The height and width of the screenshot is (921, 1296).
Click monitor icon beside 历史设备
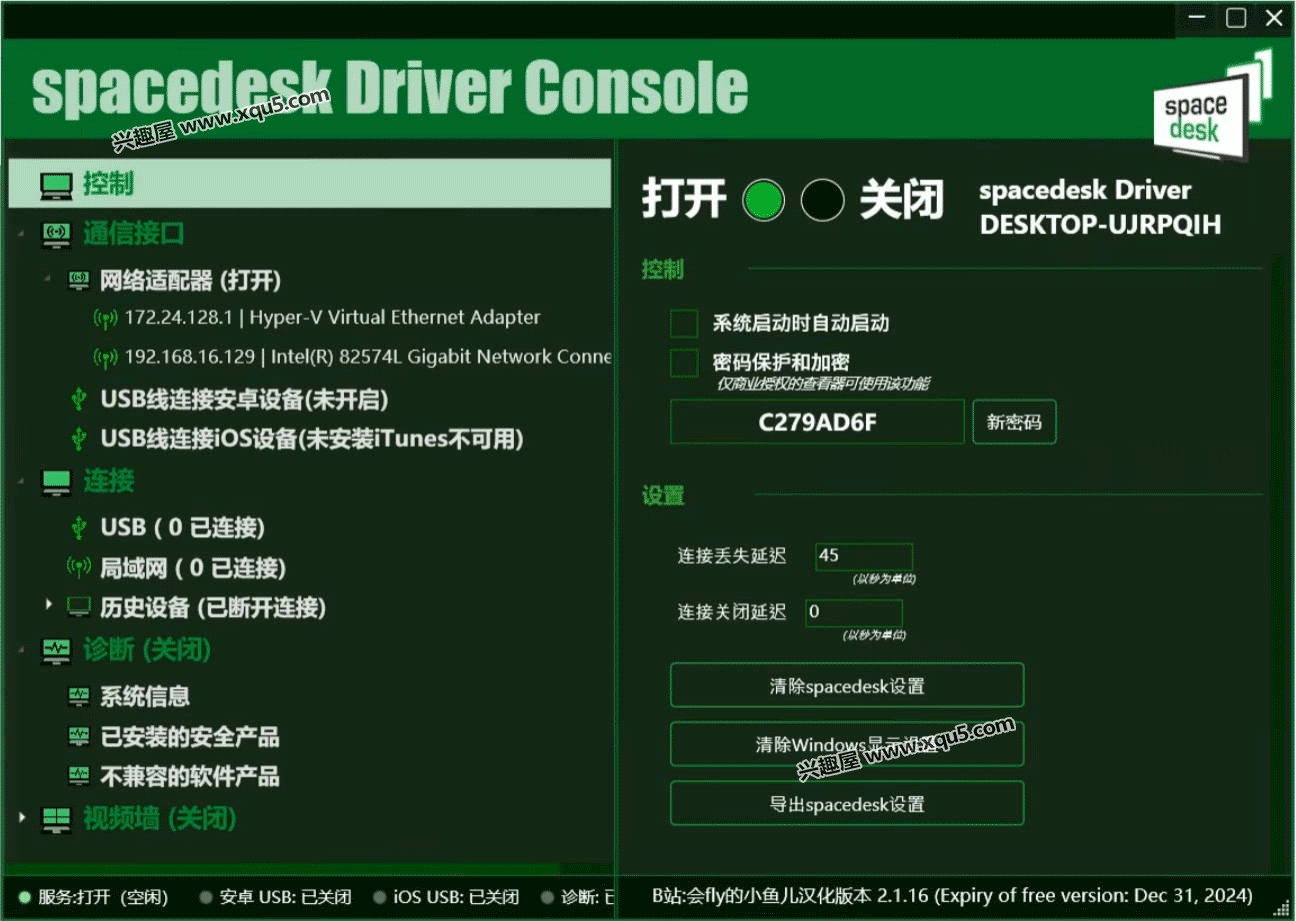click(x=79, y=607)
